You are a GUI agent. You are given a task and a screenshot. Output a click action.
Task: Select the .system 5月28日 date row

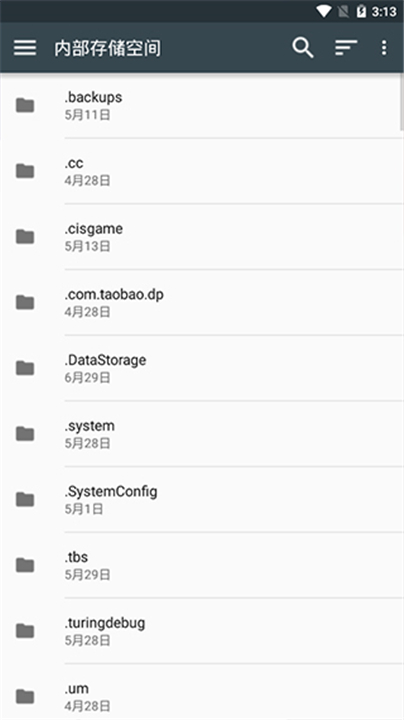87,444
